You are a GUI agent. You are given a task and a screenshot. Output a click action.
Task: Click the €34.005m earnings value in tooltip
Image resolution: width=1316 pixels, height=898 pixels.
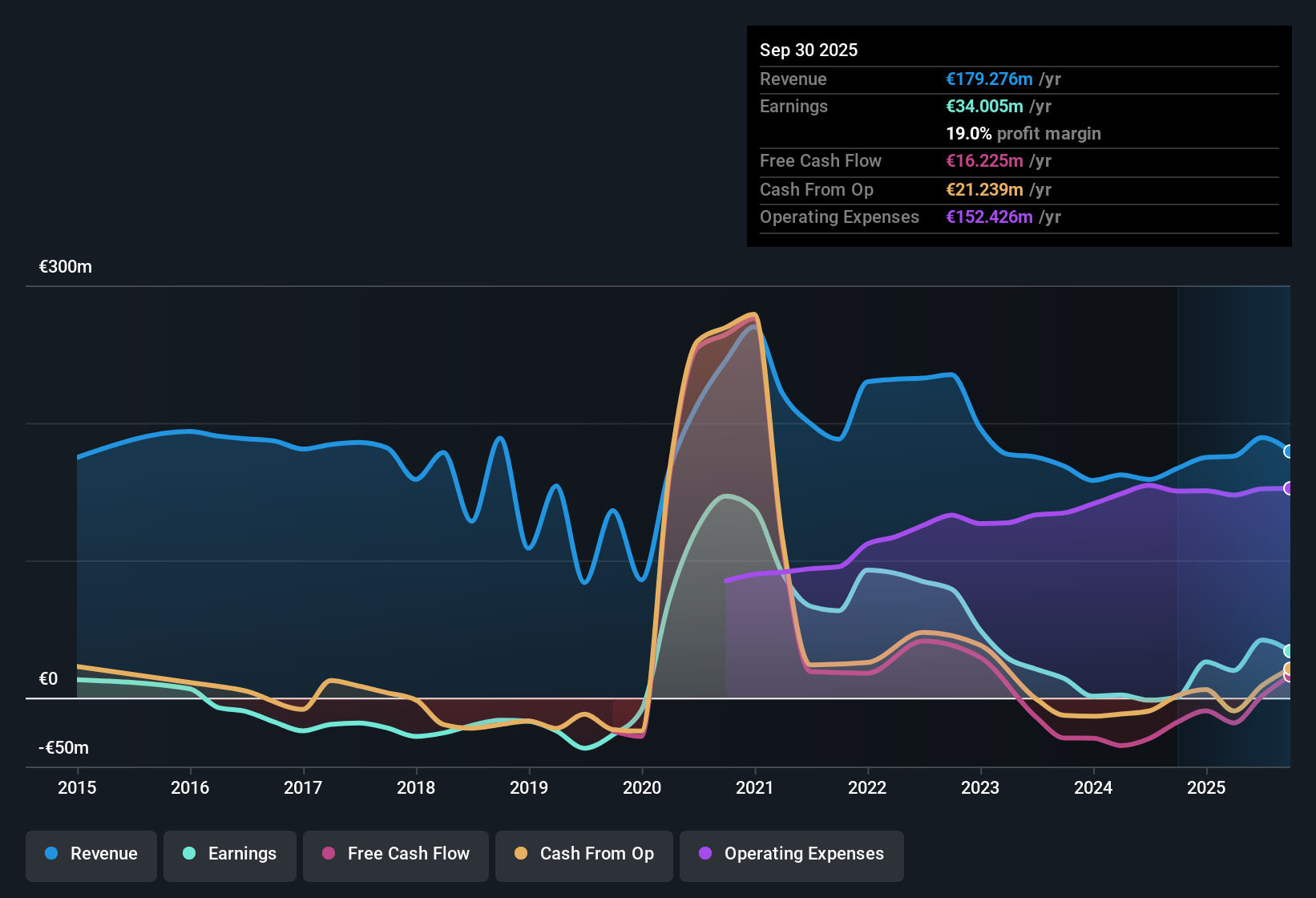point(984,106)
